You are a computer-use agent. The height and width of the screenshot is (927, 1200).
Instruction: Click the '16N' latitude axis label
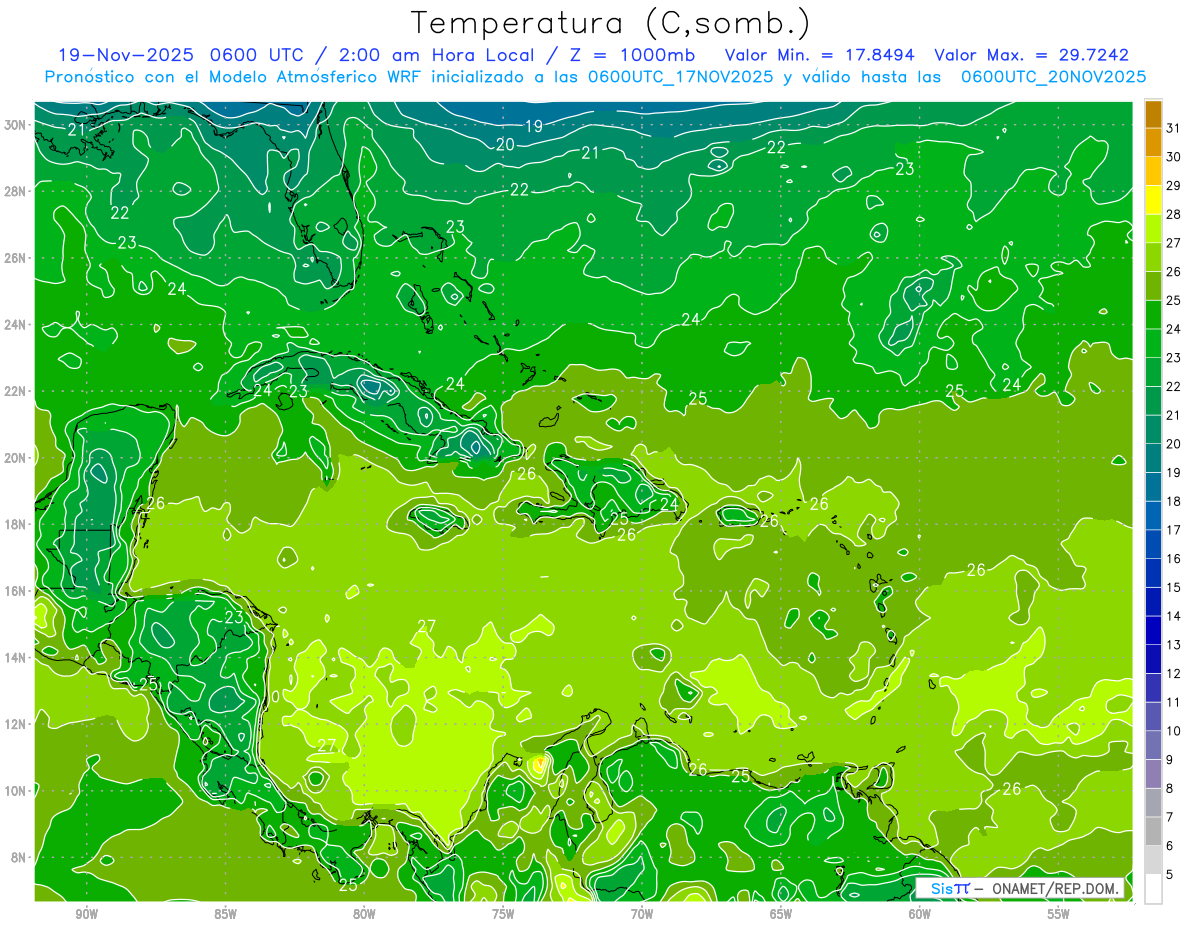click(x=16, y=591)
